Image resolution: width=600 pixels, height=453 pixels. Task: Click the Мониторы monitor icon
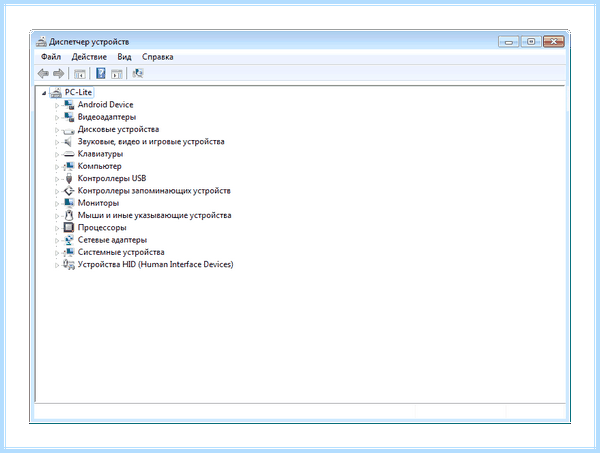pyautogui.click(x=69, y=203)
